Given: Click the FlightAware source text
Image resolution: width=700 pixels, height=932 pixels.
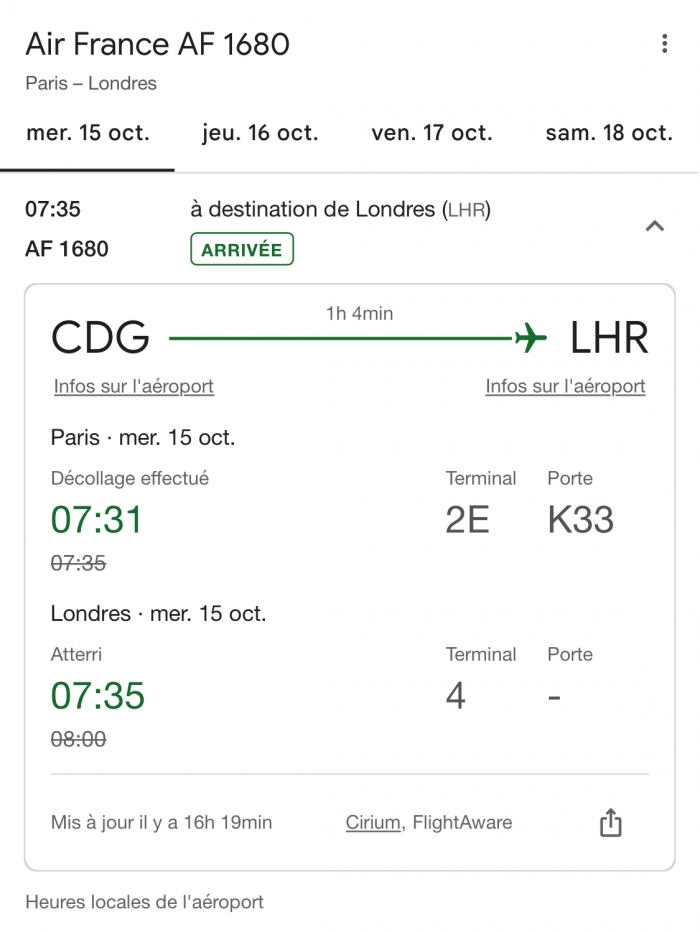Looking at the screenshot, I should coord(462,823).
